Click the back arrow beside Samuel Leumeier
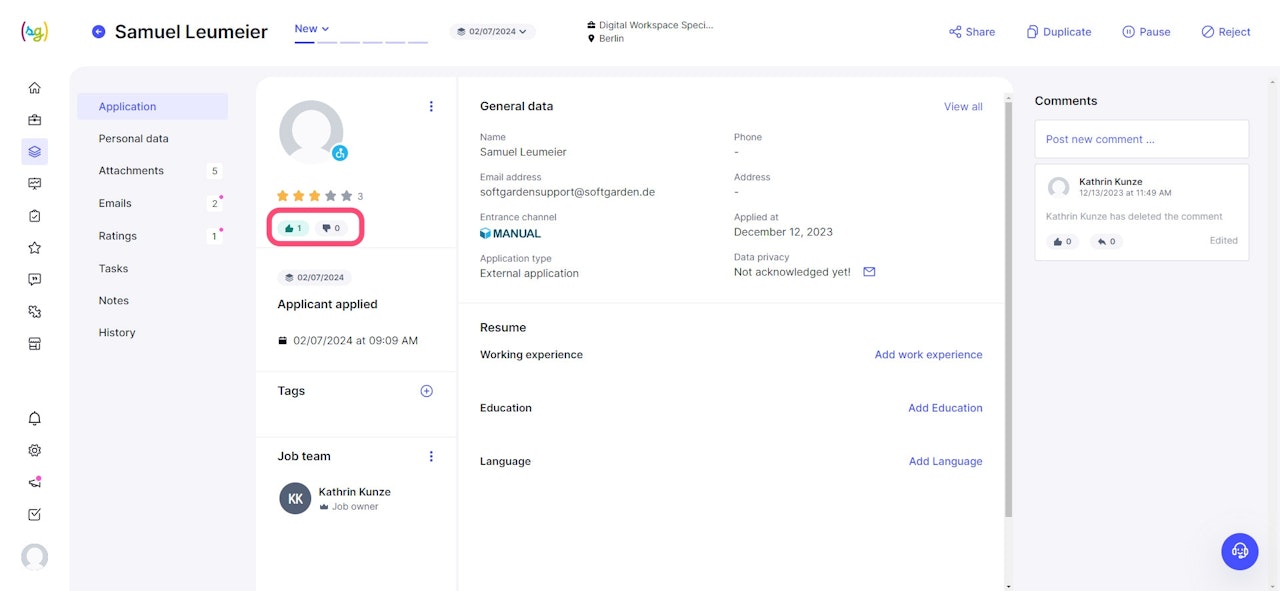The width and height of the screenshot is (1280, 591). coord(98,32)
